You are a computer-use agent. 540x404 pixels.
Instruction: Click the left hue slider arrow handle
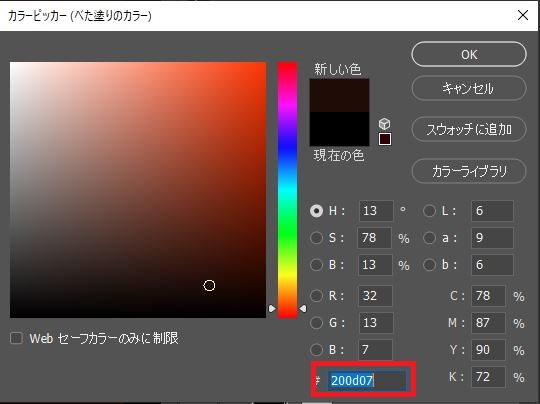pyautogui.click(x=272, y=308)
